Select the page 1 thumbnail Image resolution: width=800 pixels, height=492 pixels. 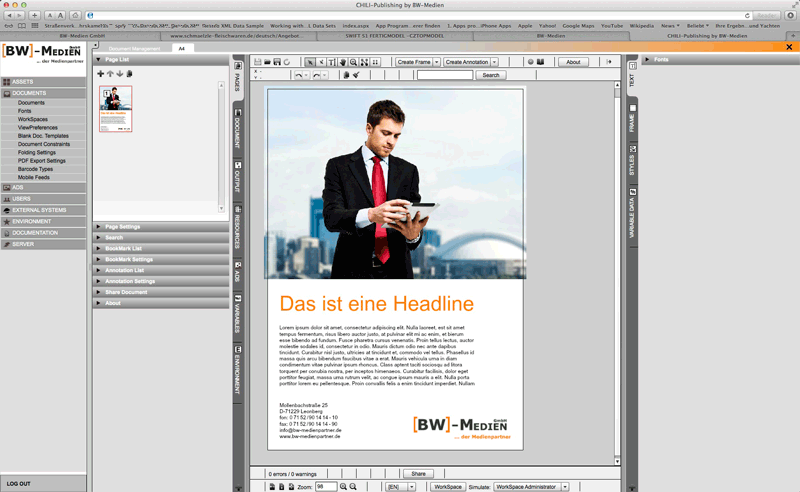click(x=115, y=108)
